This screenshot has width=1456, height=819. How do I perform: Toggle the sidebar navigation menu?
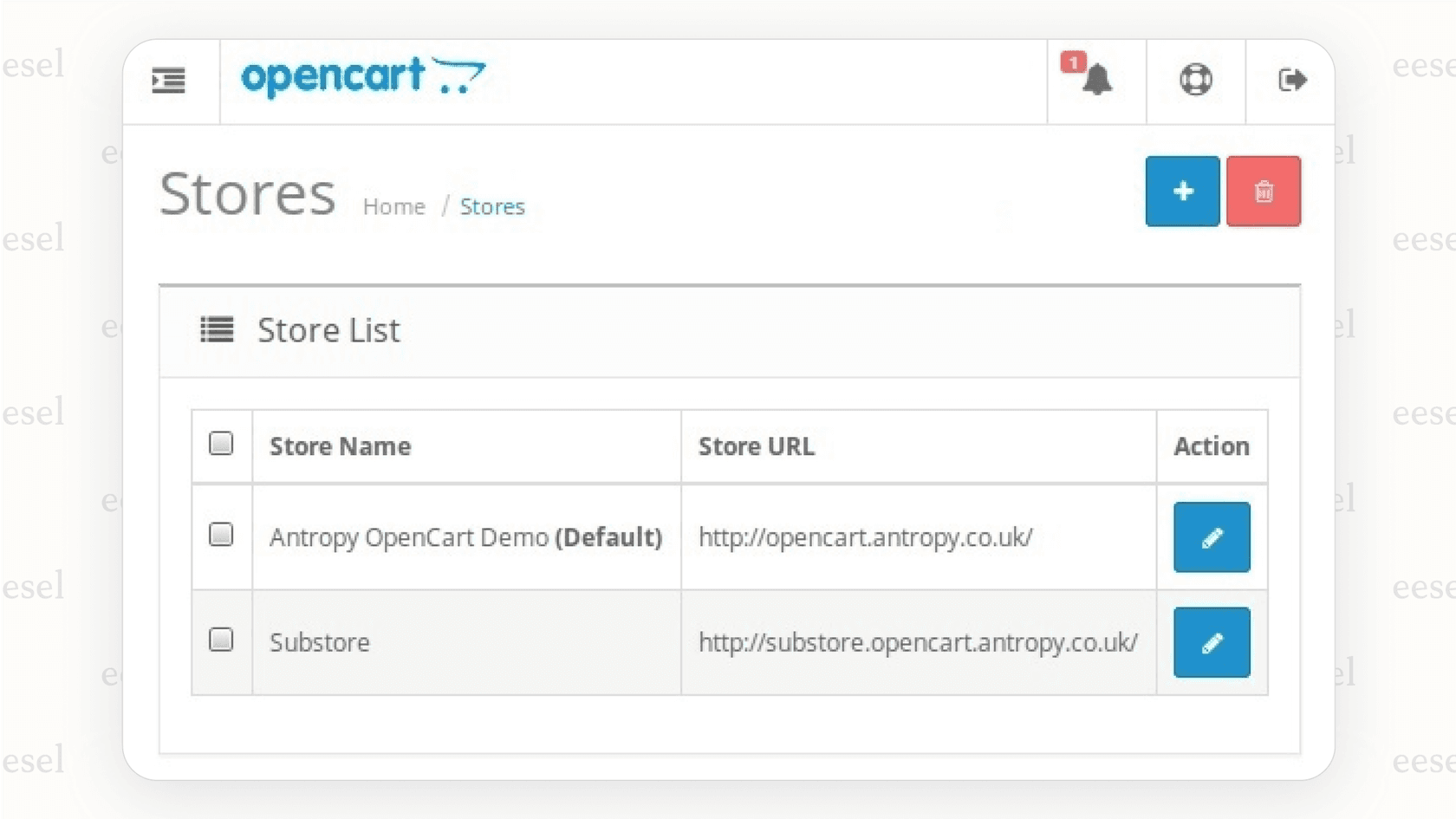click(167, 81)
